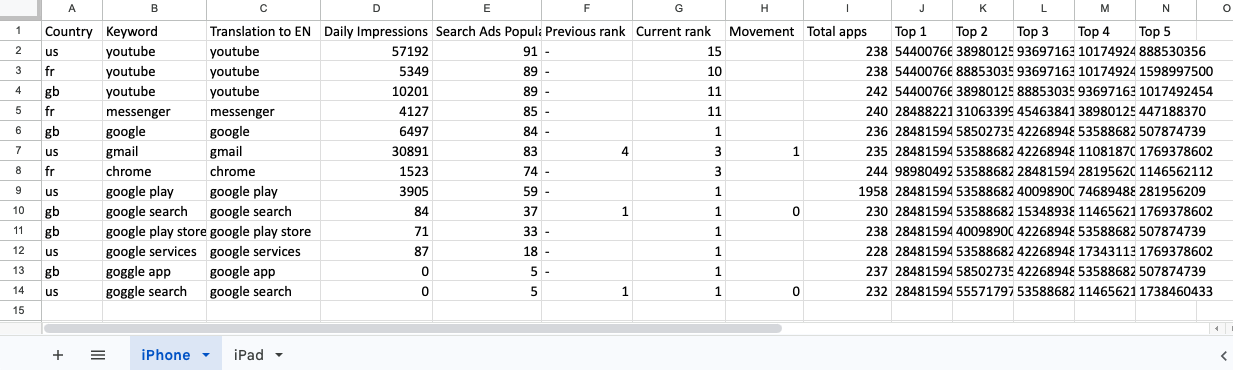The image size is (1233, 370).
Task: Click the select-all corner box
Action: coord(20,9)
